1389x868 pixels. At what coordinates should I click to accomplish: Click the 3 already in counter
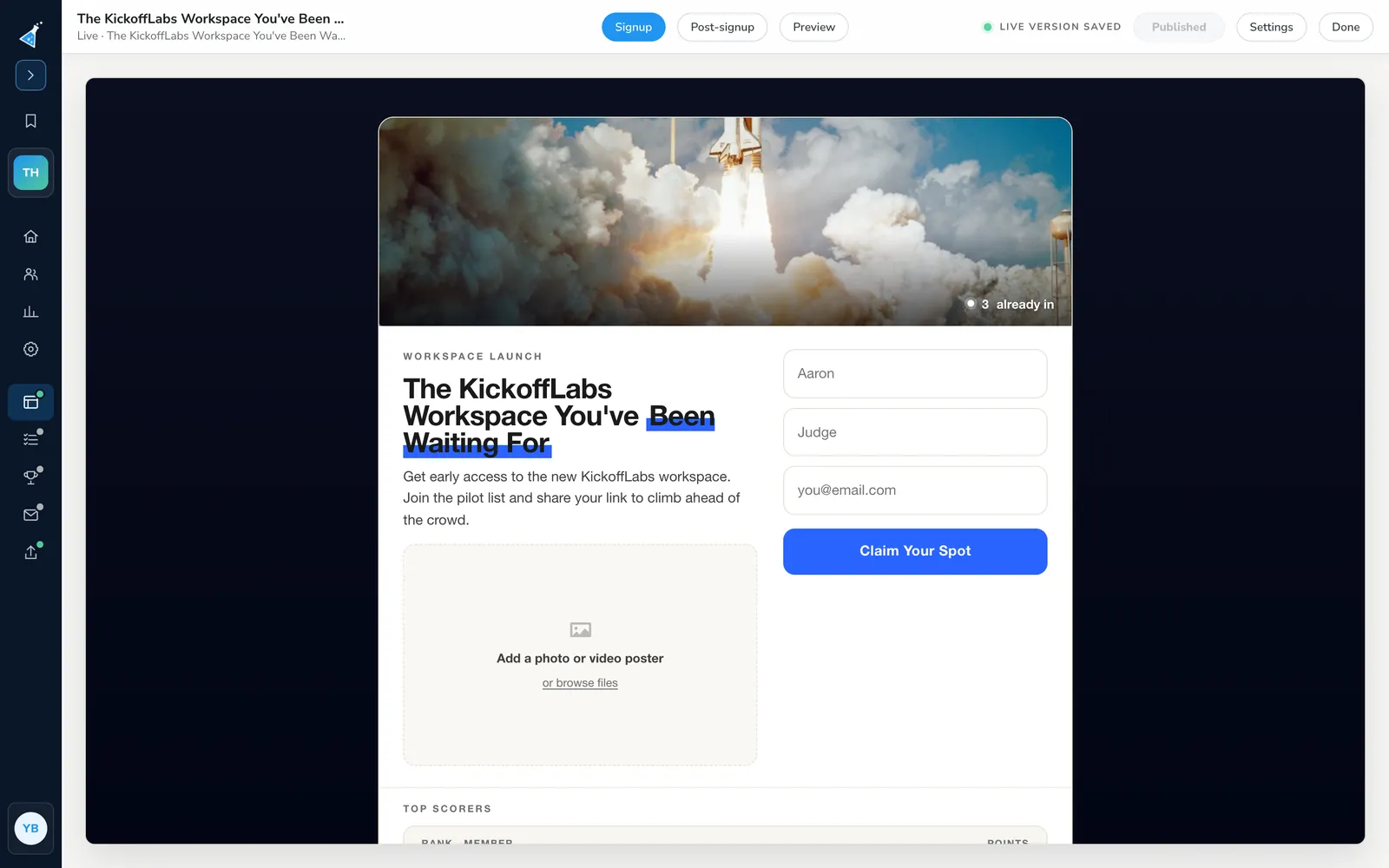tap(1010, 305)
